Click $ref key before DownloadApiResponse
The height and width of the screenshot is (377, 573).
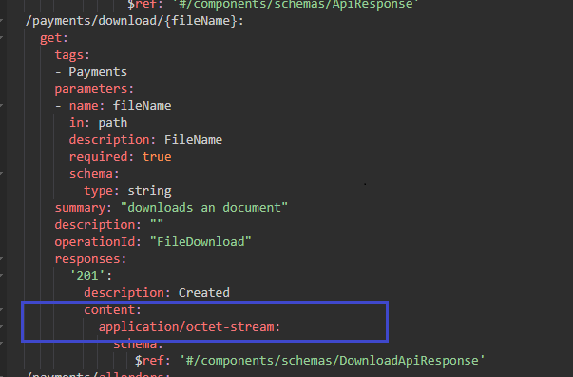pyautogui.click(x=153, y=361)
